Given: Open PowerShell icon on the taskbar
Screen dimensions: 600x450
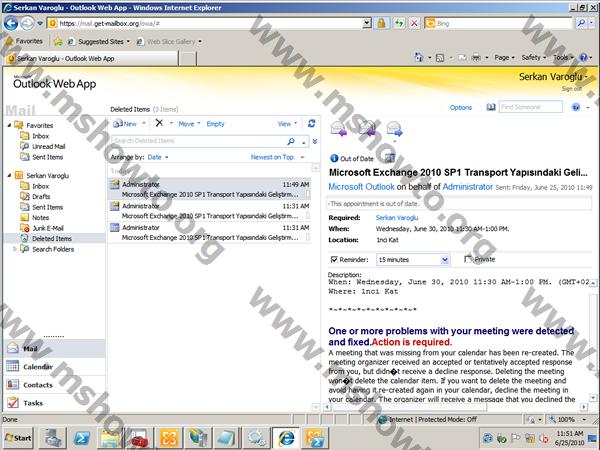Looking at the screenshot, I should 82,438.
